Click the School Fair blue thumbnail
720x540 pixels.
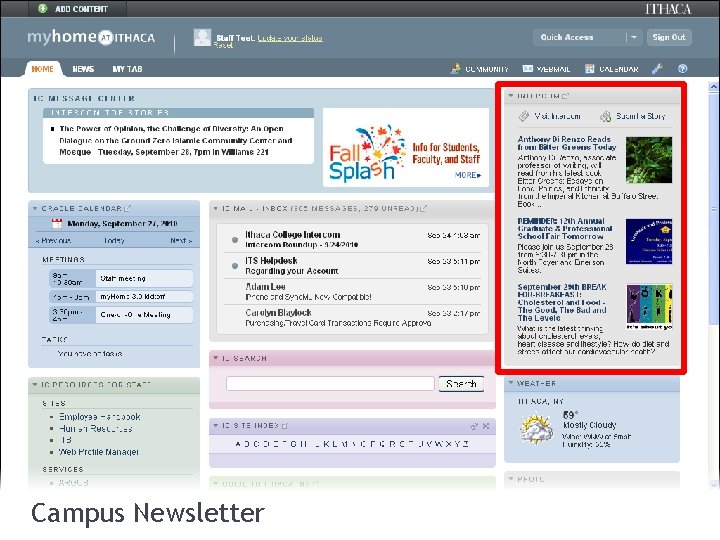649,242
